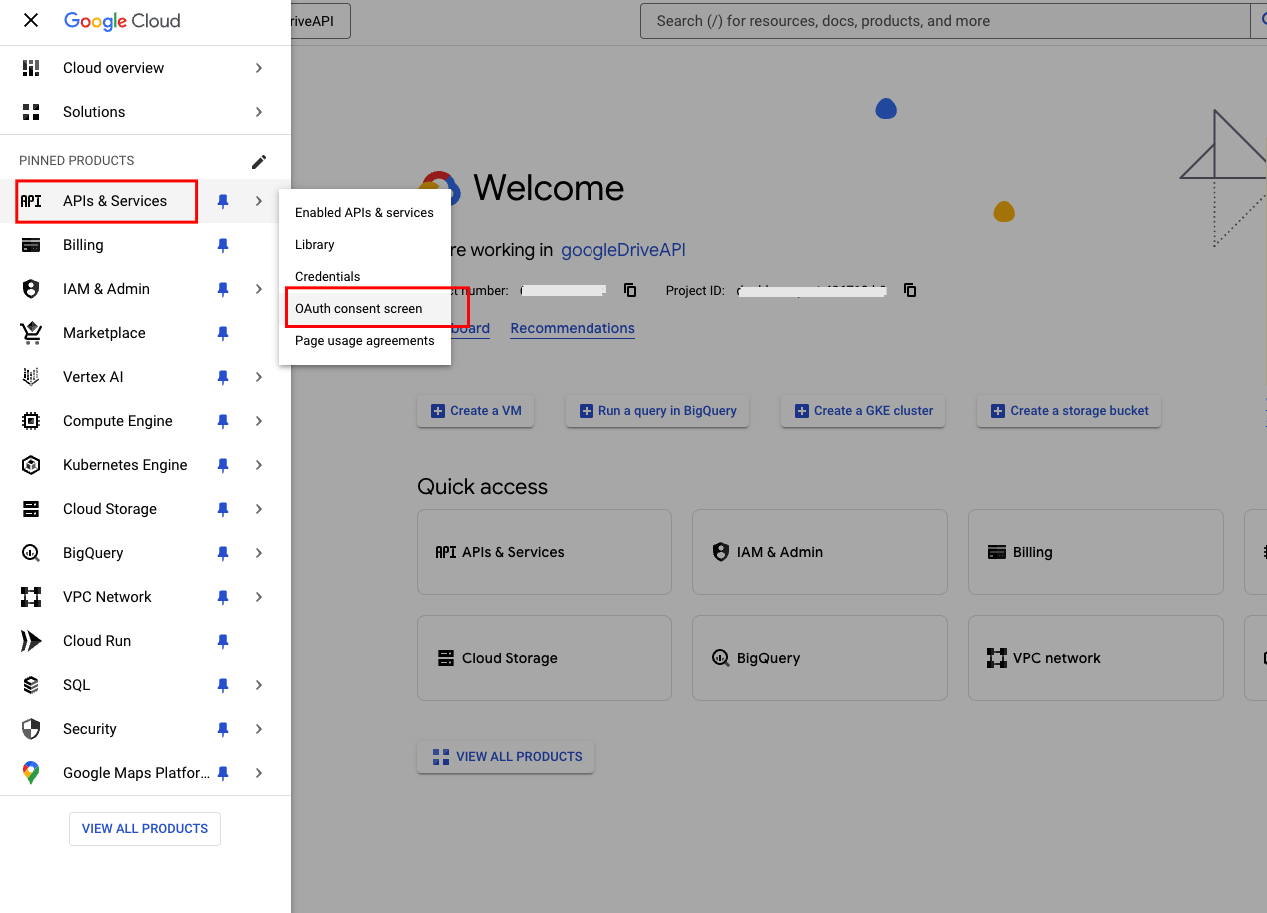1267x913 pixels.
Task: Unpin Compute Engine from pinned products
Action: pyautogui.click(x=223, y=421)
